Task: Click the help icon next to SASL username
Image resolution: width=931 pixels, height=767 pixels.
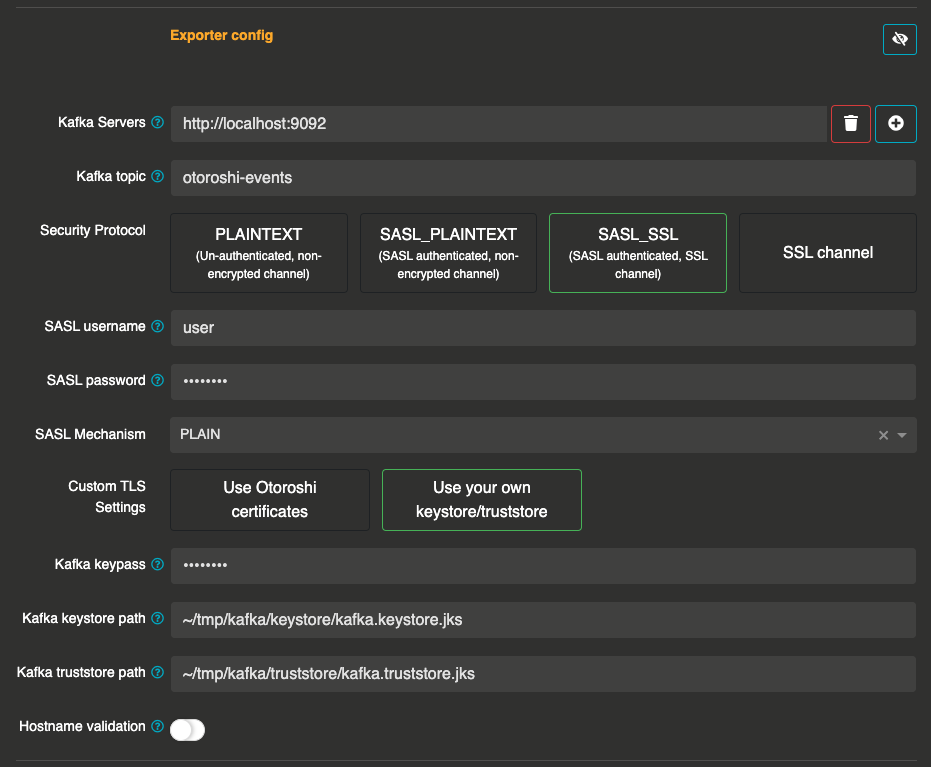Action: (157, 327)
